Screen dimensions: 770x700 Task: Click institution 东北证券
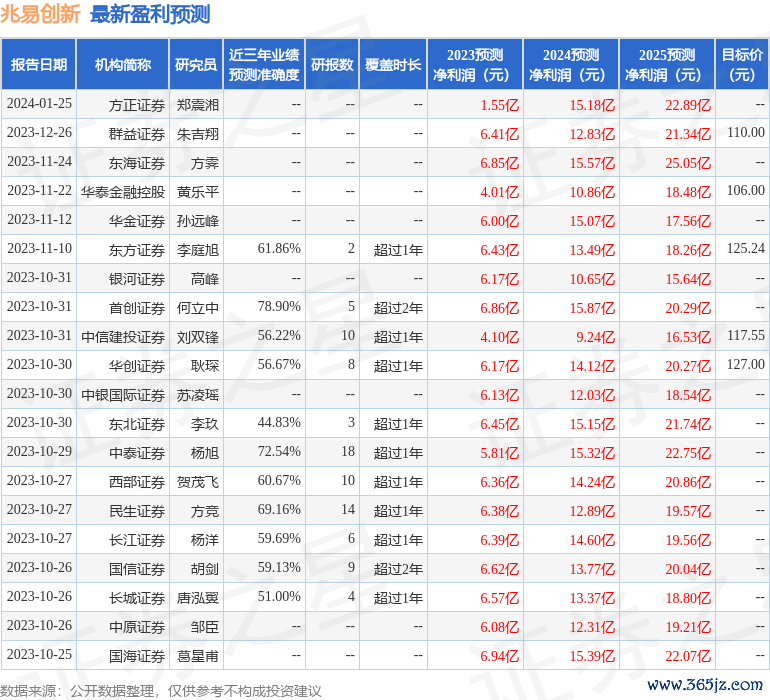pos(137,424)
